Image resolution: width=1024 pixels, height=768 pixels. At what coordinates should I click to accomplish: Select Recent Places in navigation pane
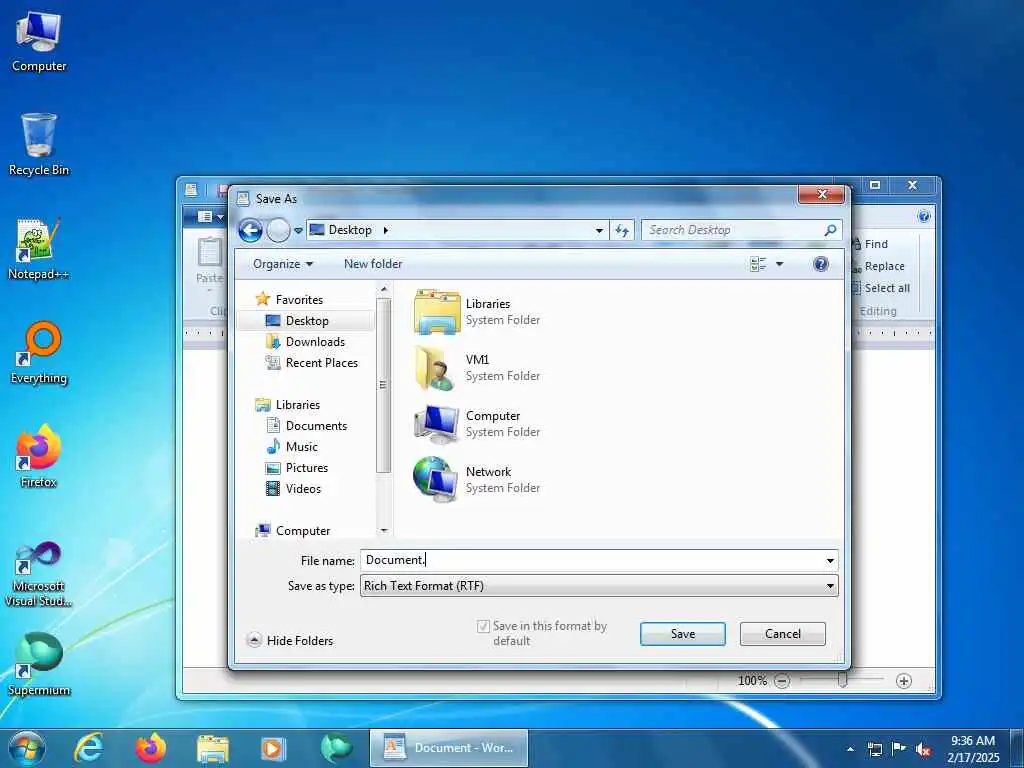point(321,362)
